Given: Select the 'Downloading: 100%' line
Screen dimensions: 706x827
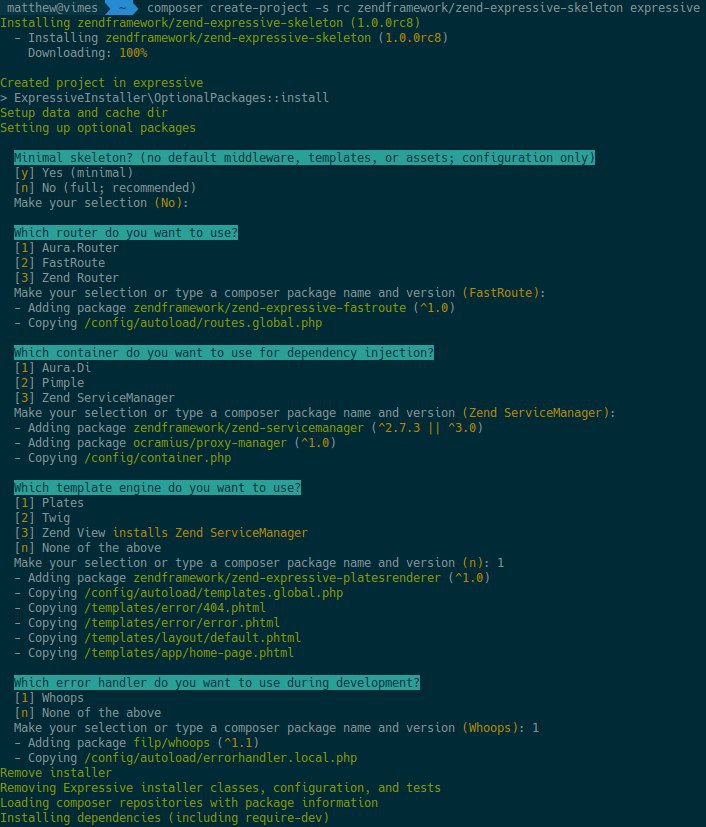Looking at the screenshot, I should point(88,53).
